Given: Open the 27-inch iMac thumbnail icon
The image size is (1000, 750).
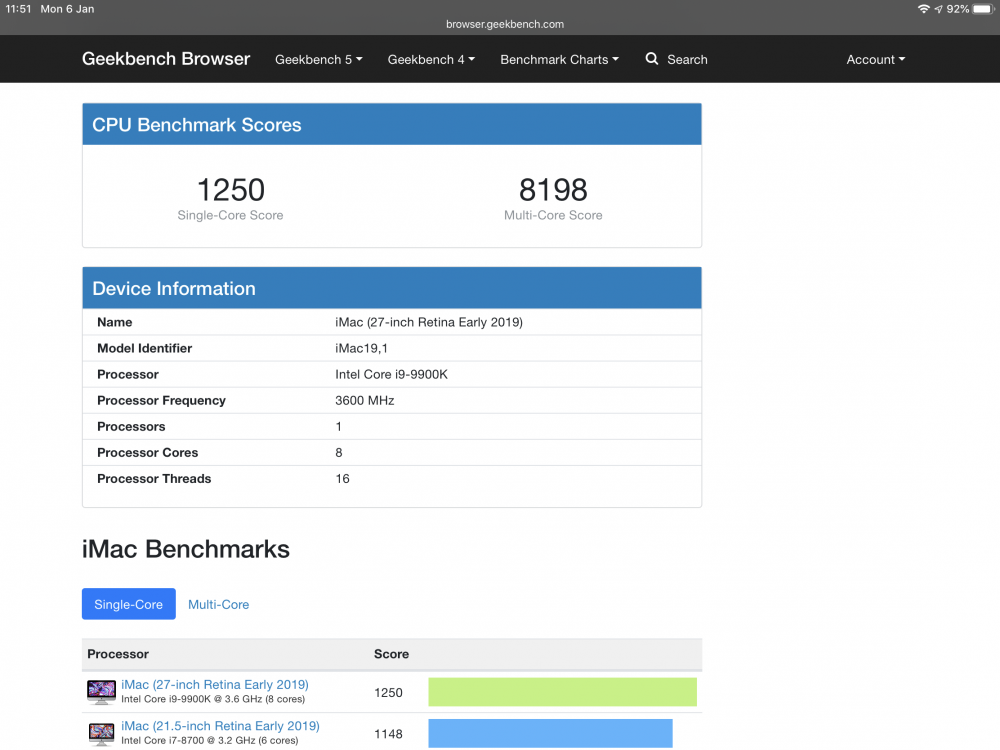Looking at the screenshot, I should pos(101,692).
